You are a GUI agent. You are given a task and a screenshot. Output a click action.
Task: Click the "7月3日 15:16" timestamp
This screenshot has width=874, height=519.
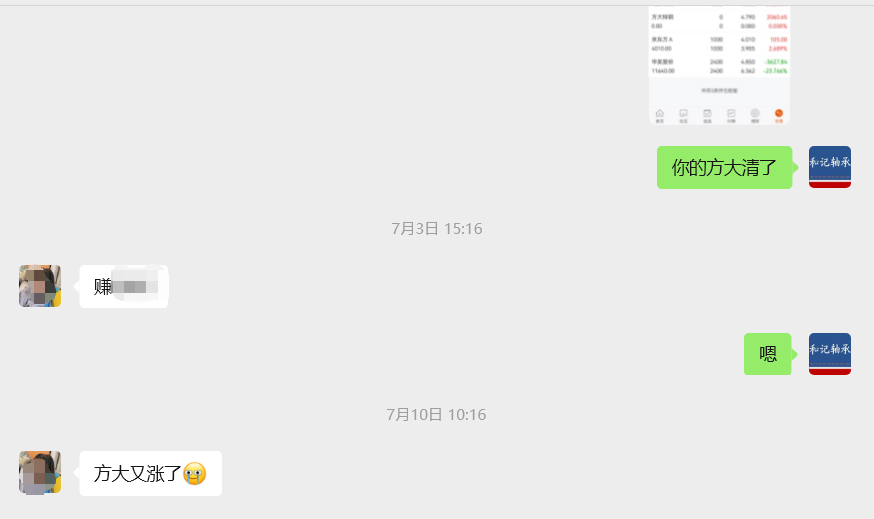coord(437,229)
